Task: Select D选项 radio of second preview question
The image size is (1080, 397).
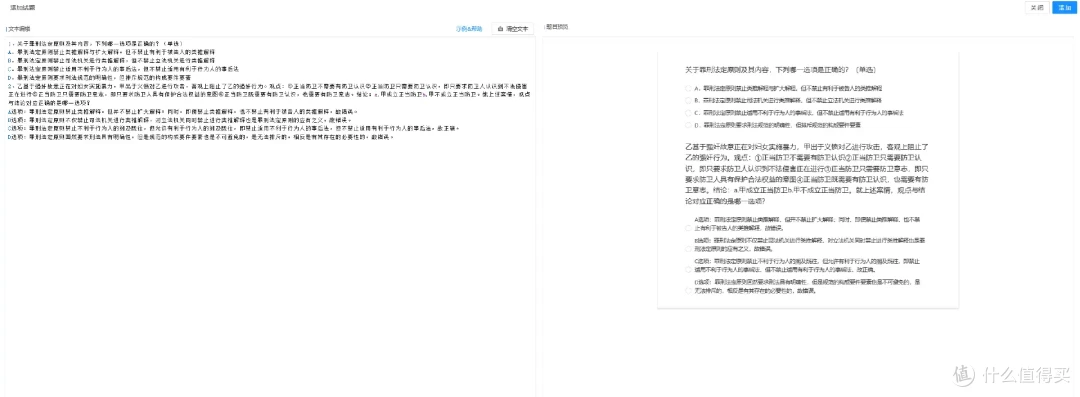Action: coord(688,291)
